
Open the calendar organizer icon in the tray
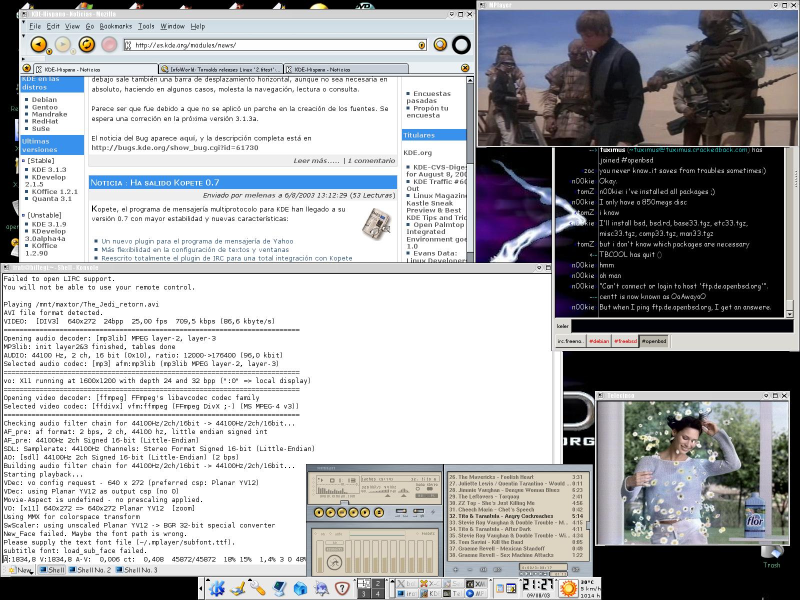click(x=511, y=588)
